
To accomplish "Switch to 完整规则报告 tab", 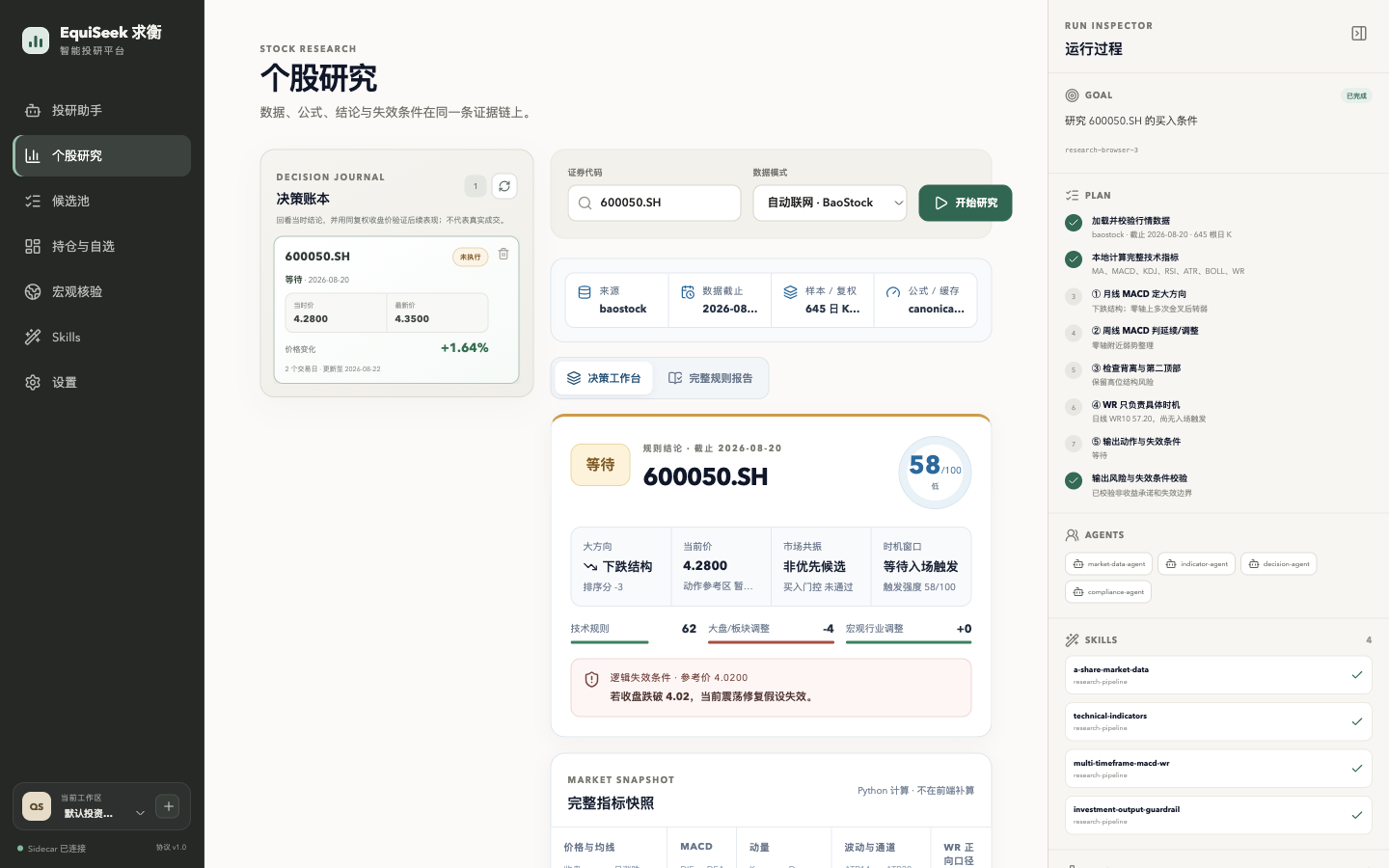I will click(710, 378).
